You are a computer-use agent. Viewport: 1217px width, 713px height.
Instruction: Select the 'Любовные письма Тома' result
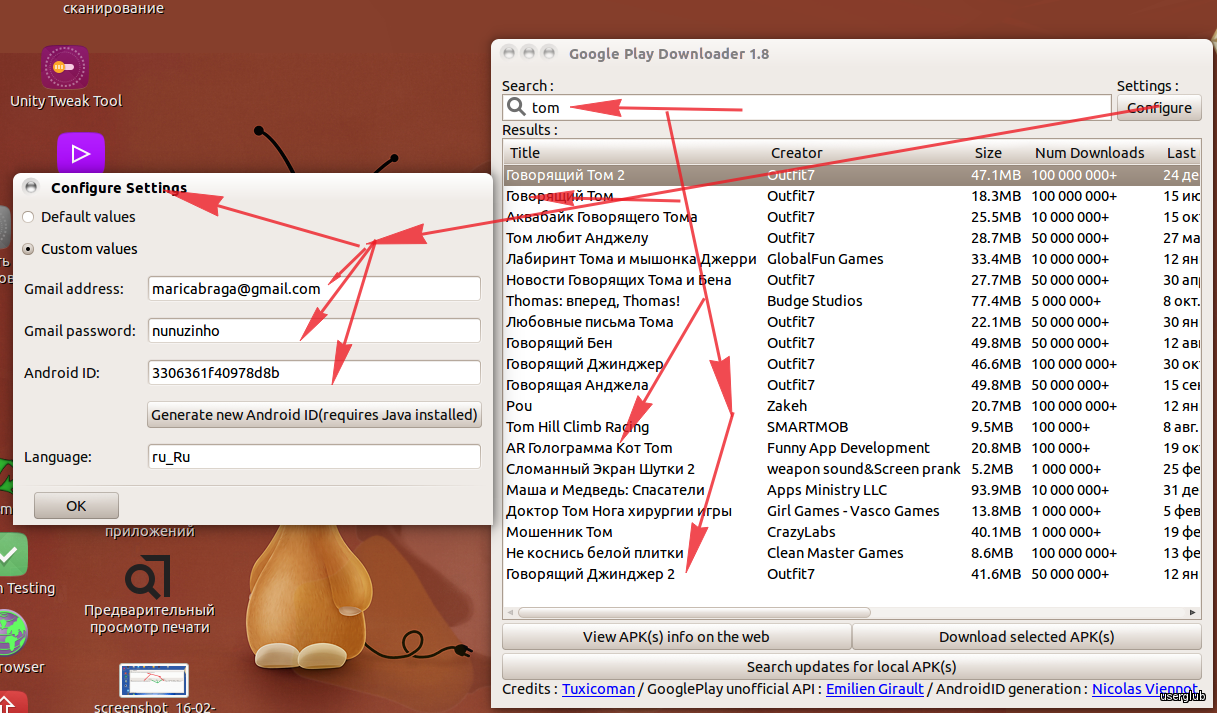(x=852, y=322)
